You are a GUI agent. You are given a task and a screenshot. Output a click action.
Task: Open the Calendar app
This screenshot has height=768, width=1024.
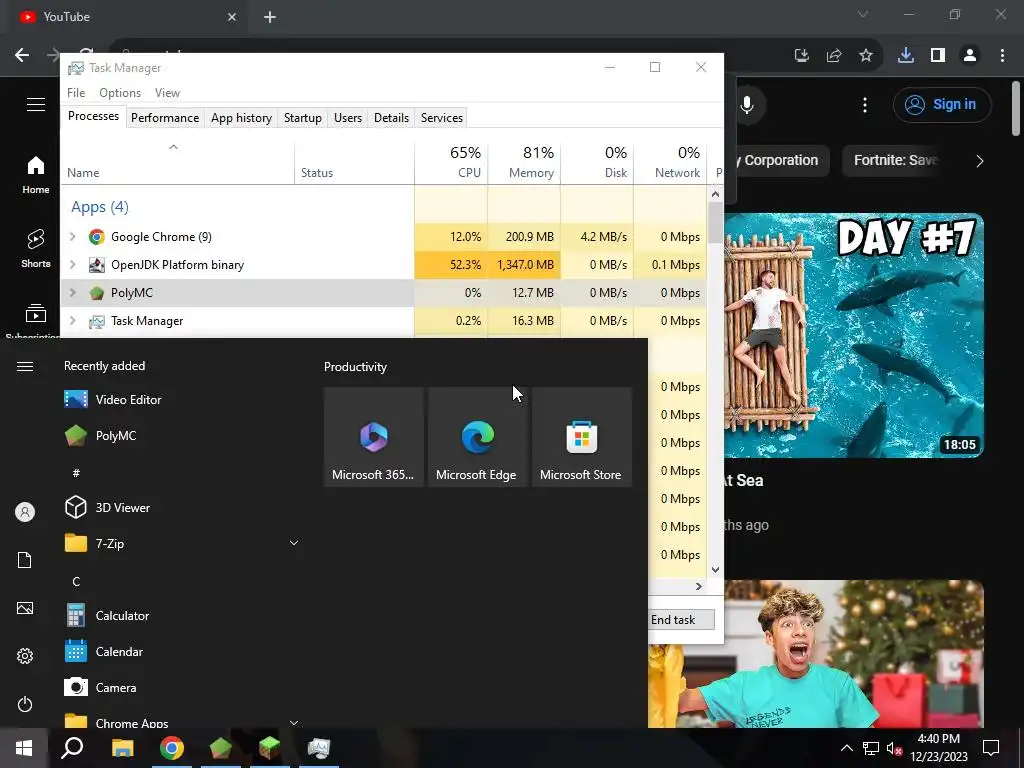click(104, 652)
